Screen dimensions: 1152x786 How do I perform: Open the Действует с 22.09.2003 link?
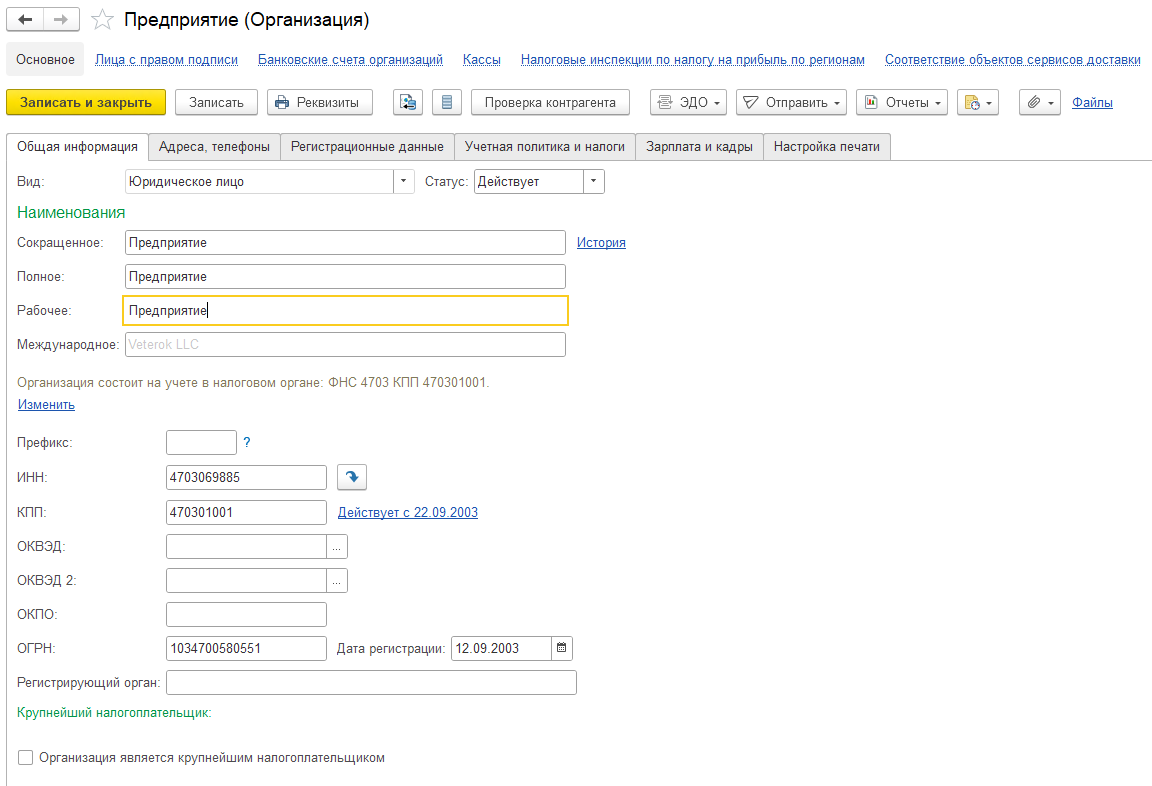click(x=408, y=513)
